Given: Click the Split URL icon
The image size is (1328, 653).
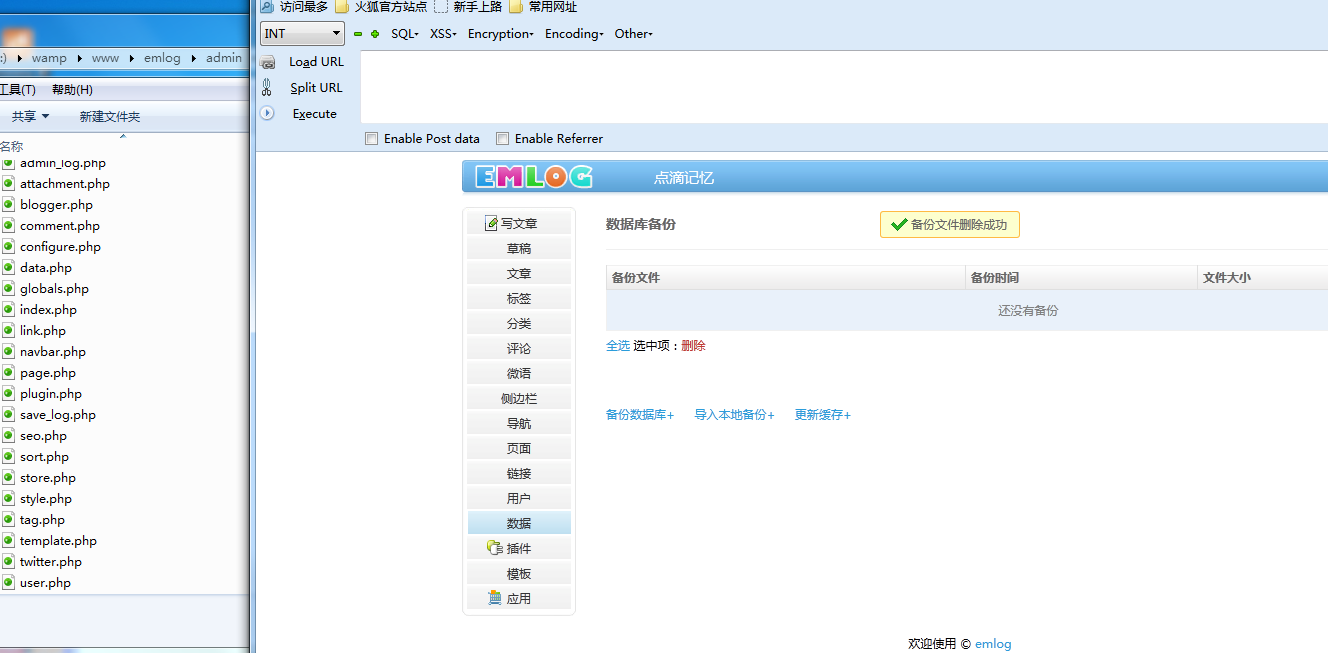Looking at the screenshot, I should pyautogui.click(x=267, y=88).
